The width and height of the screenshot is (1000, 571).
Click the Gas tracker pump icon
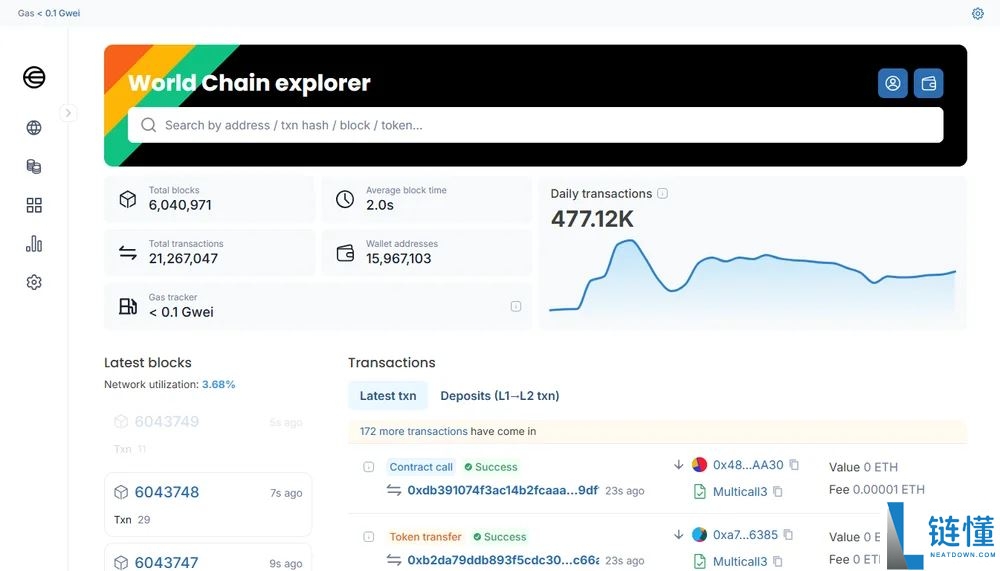point(128,306)
